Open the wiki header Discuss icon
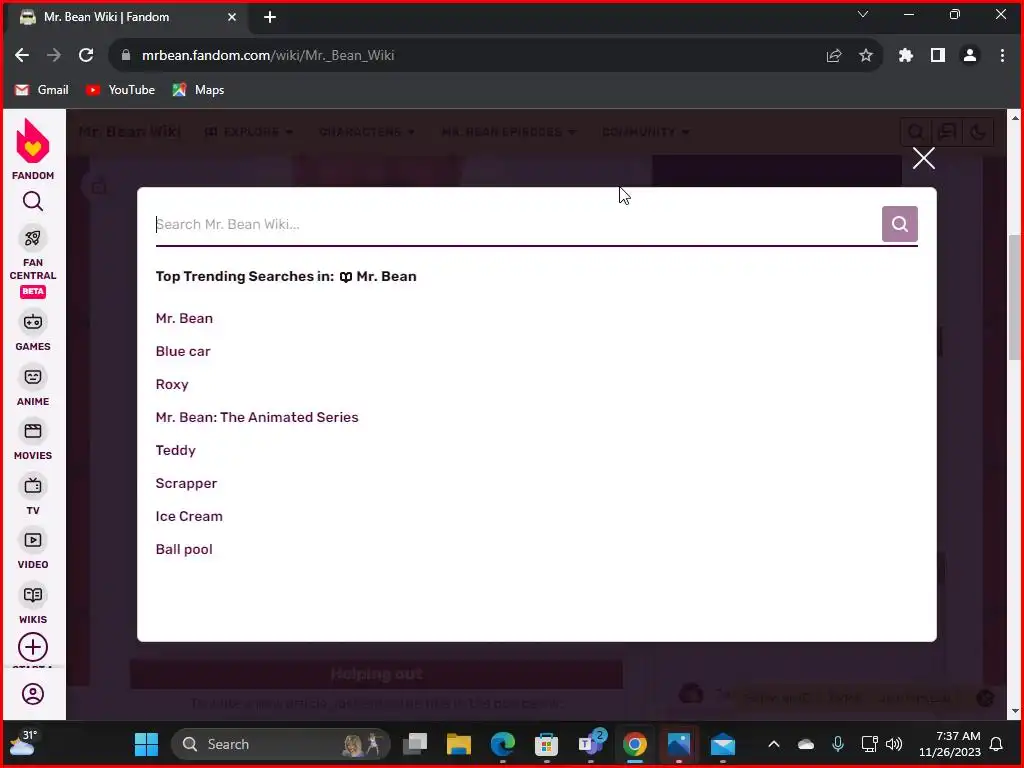The width and height of the screenshot is (1024, 768). coord(947,133)
